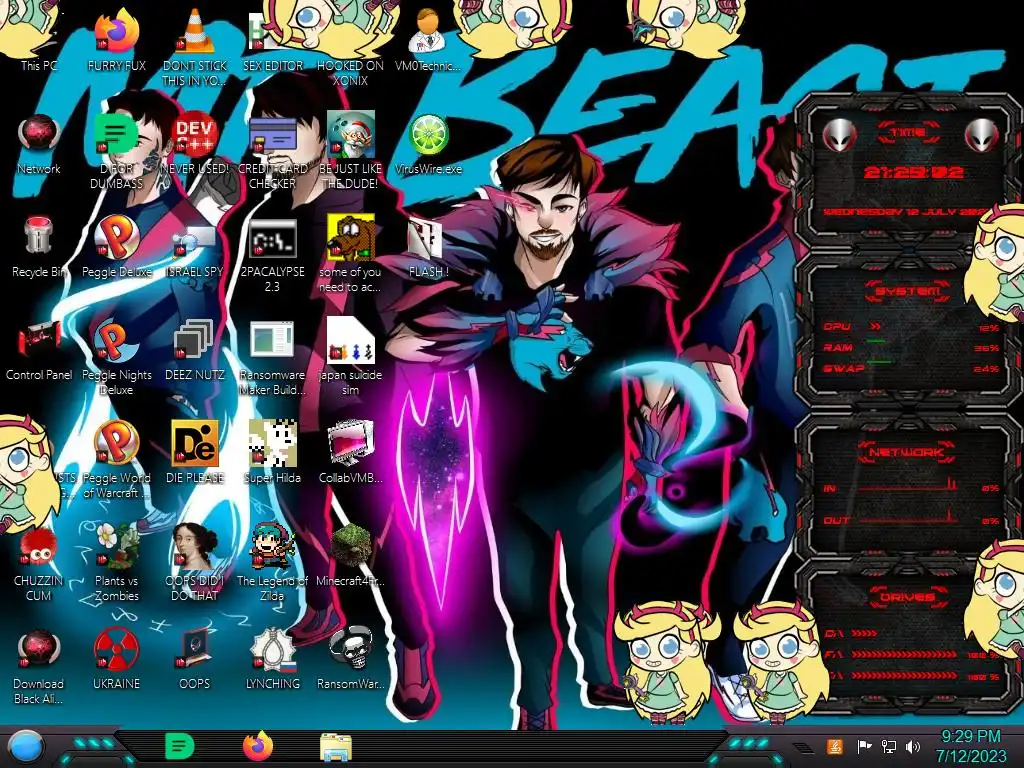
Task: Select the DRIVES widget header
Action: click(908, 596)
